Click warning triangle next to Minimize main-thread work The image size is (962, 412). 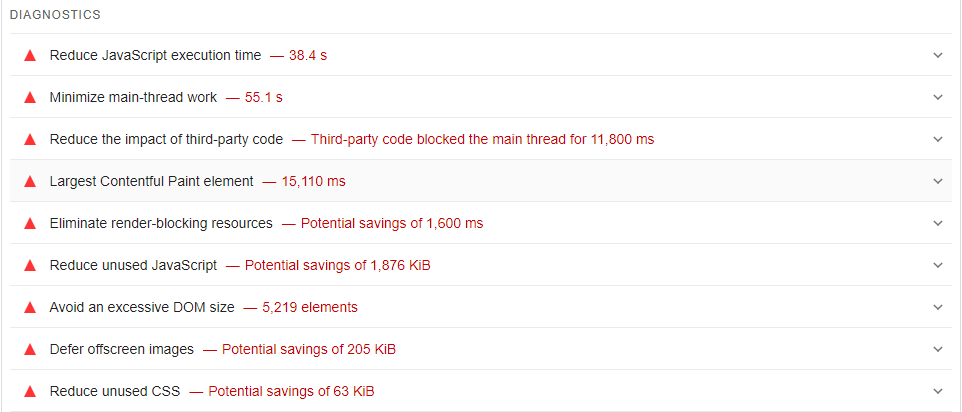(x=30, y=97)
